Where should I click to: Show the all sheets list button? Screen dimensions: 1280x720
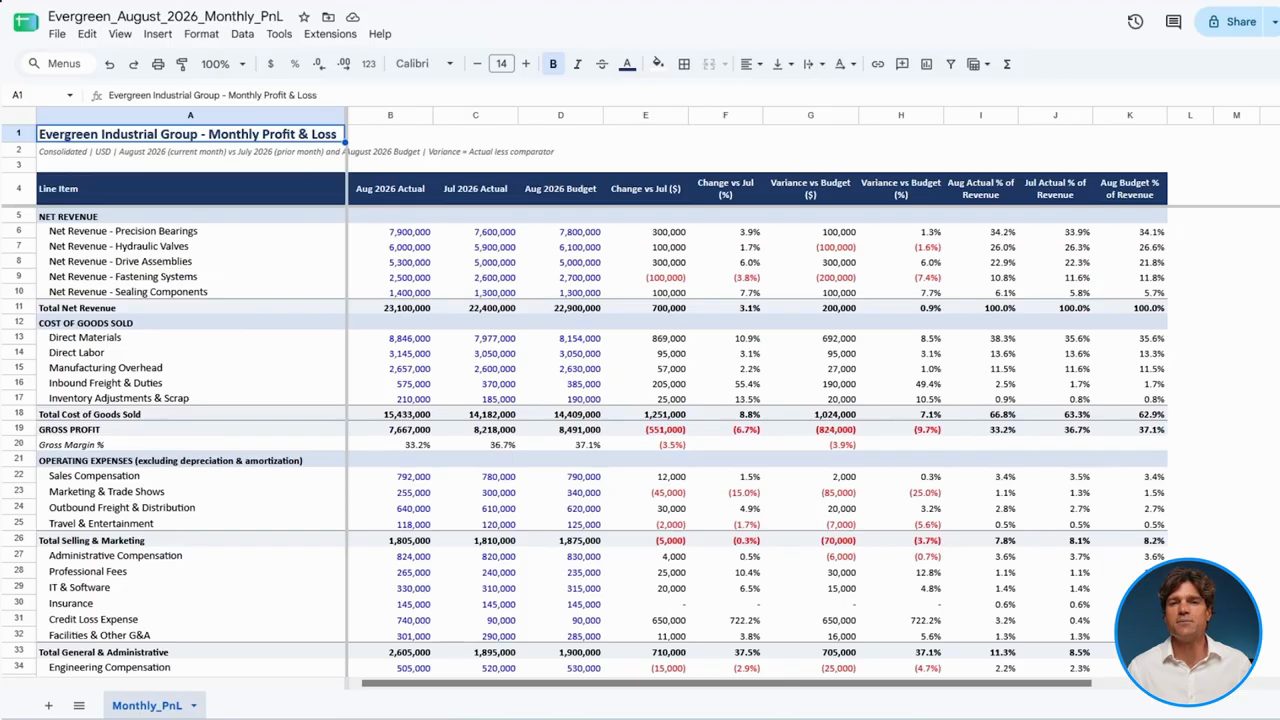79,706
